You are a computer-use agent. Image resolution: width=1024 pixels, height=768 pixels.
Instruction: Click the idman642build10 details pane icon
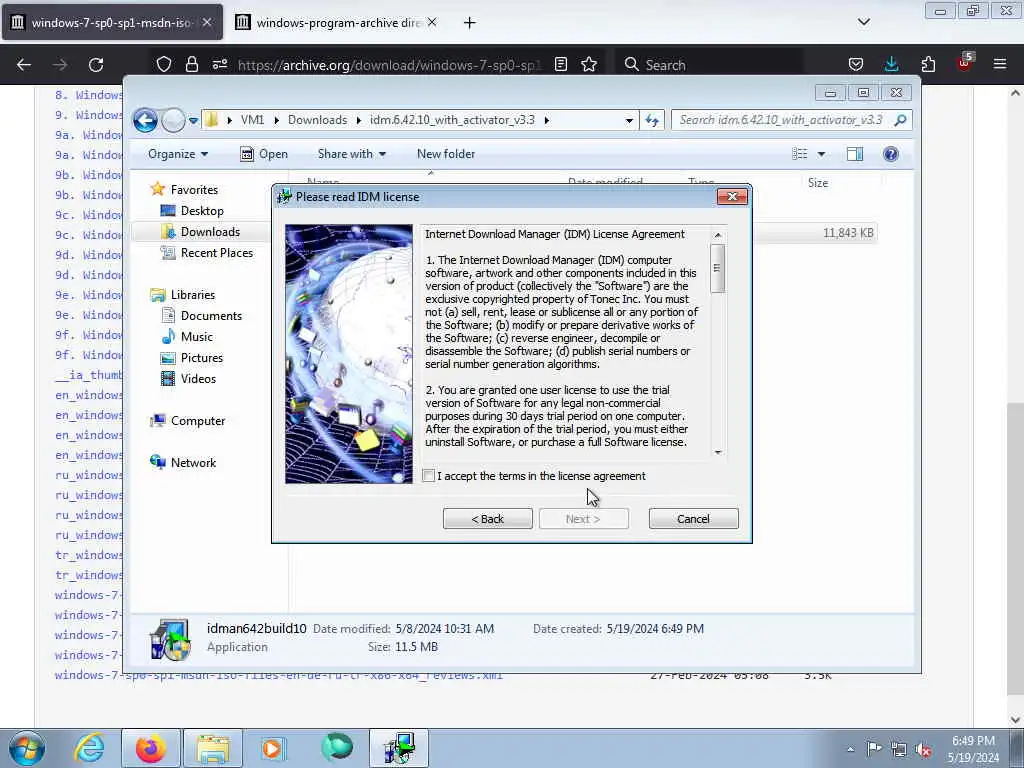click(170, 639)
